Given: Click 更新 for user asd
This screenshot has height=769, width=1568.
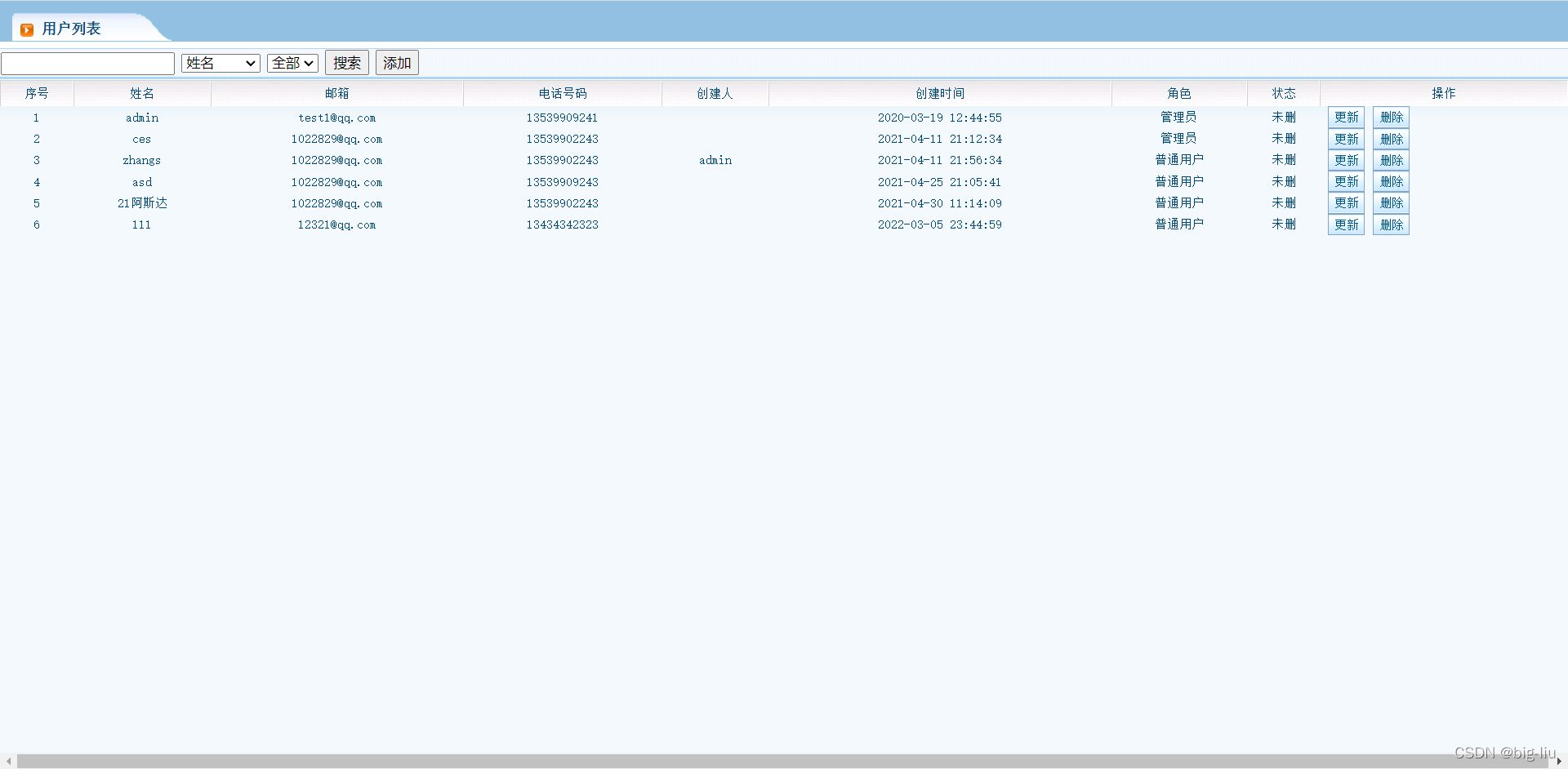Looking at the screenshot, I should click(x=1346, y=181).
